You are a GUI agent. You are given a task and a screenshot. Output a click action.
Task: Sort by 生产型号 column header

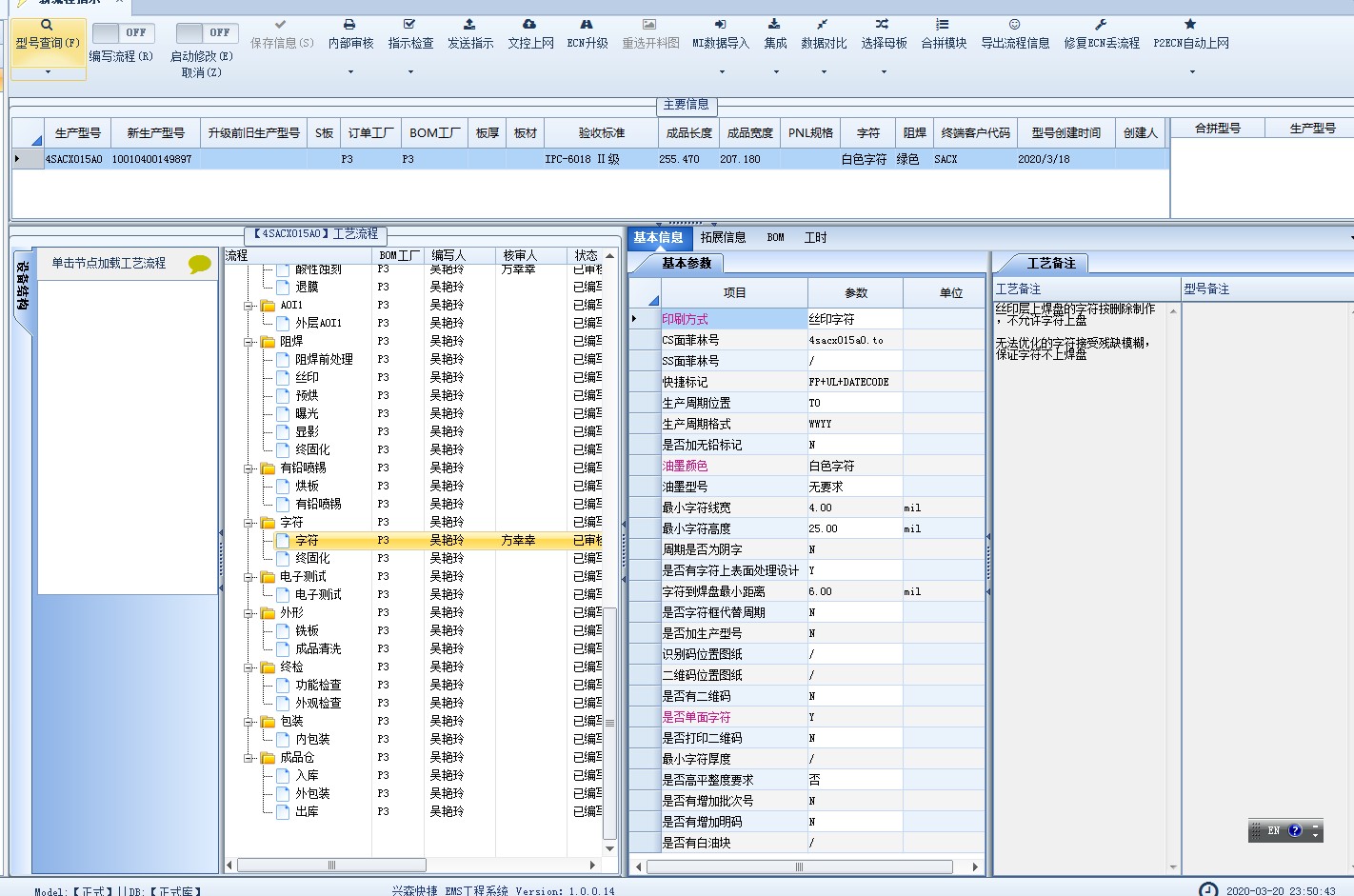click(x=77, y=133)
